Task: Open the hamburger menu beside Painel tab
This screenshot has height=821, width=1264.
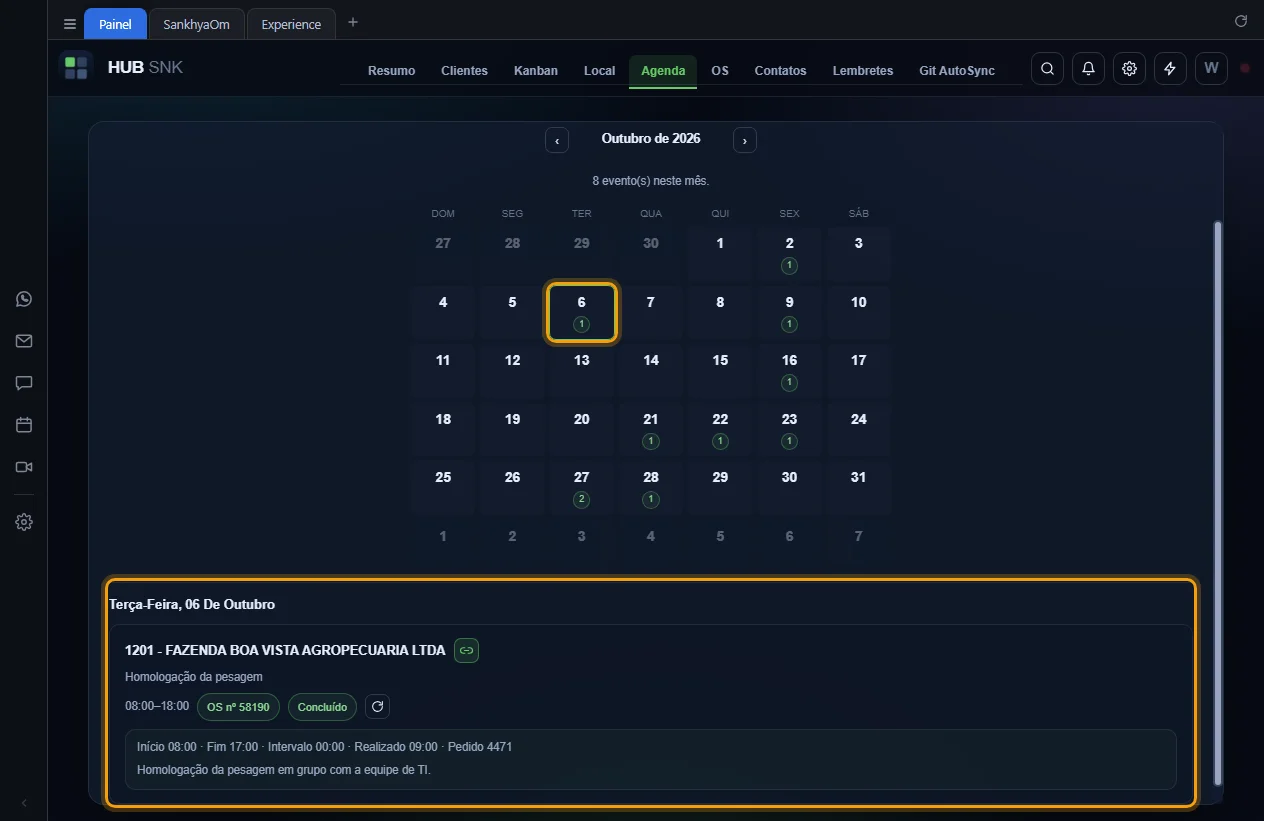Action: [69, 24]
